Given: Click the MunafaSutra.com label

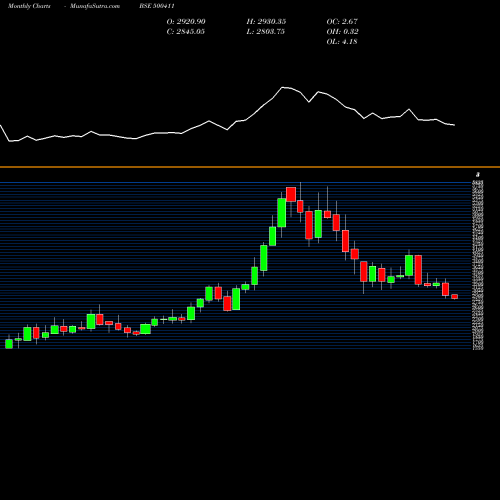Looking at the screenshot, I should [x=95, y=6].
